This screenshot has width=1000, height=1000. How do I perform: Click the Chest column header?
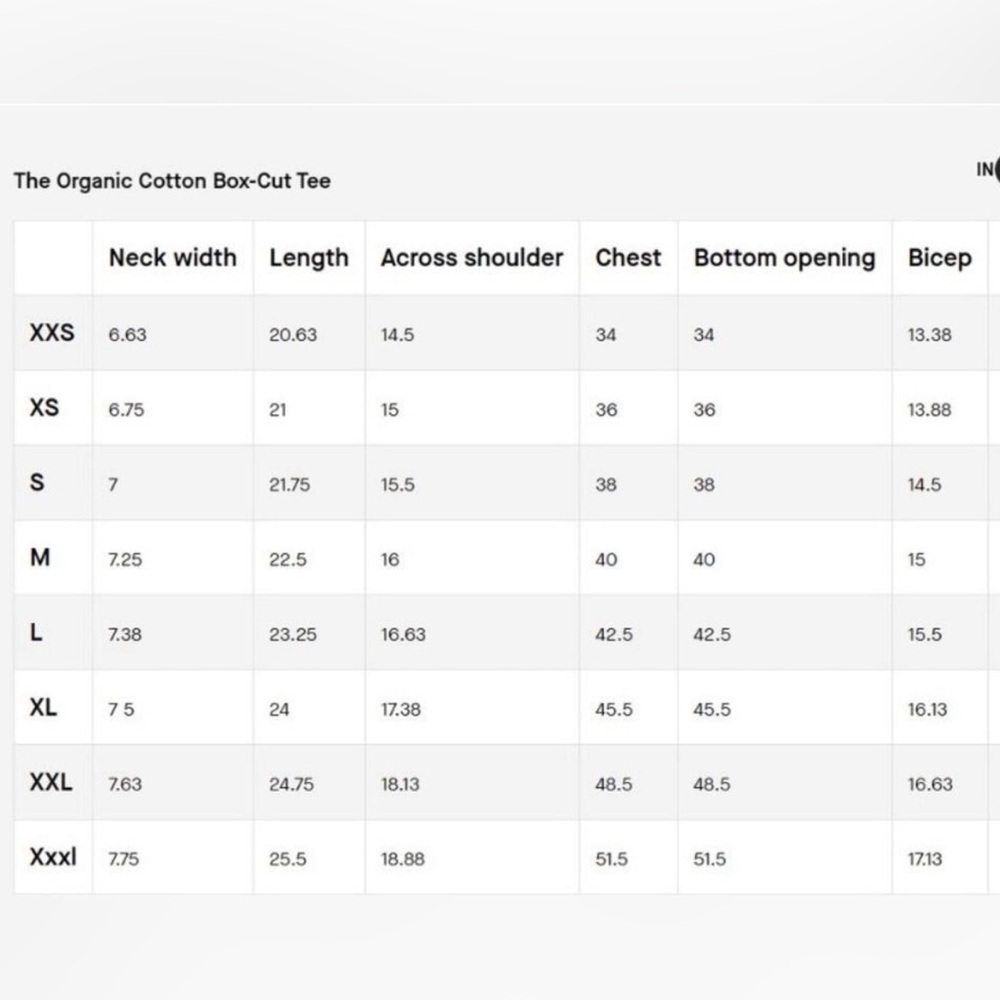pos(628,258)
